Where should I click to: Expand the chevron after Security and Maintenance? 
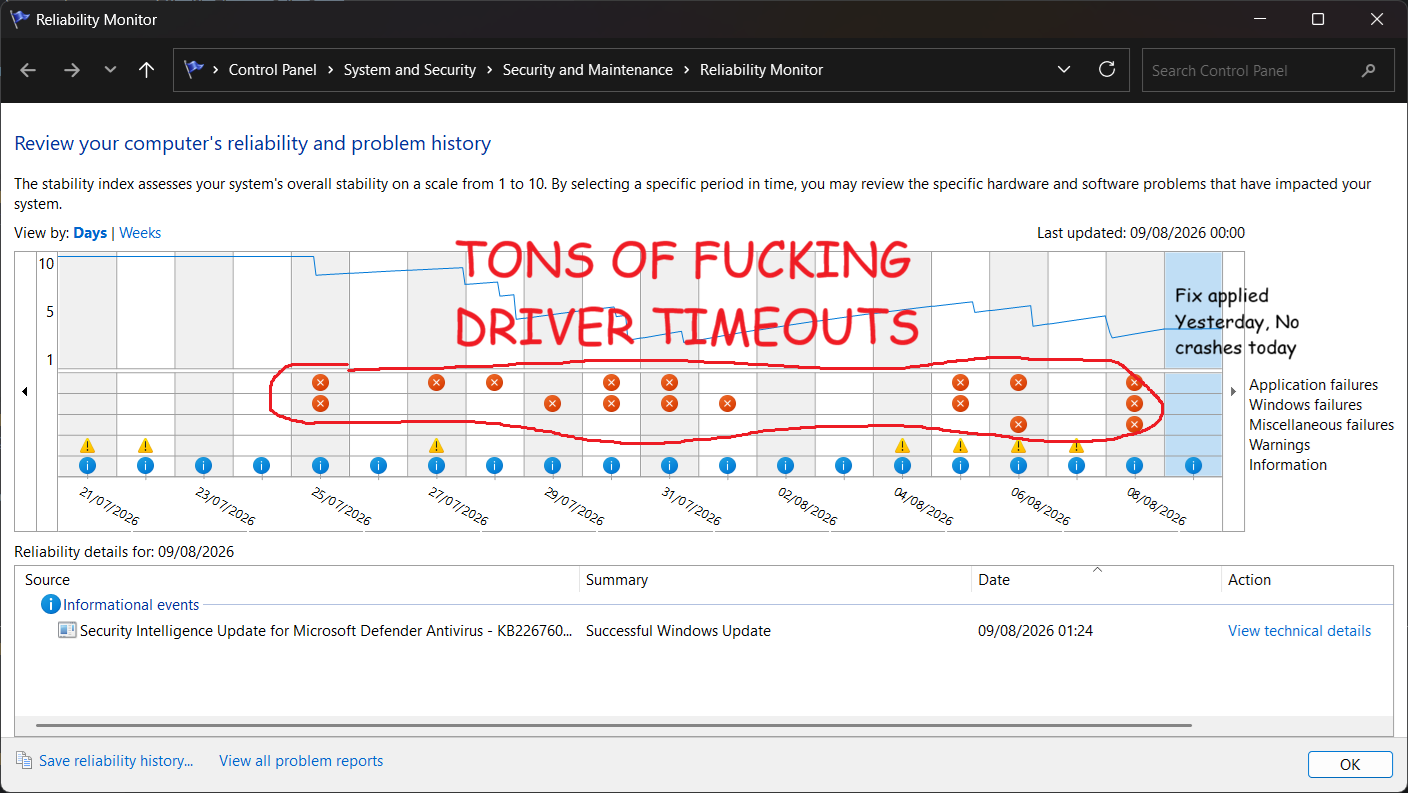coord(686,70)
